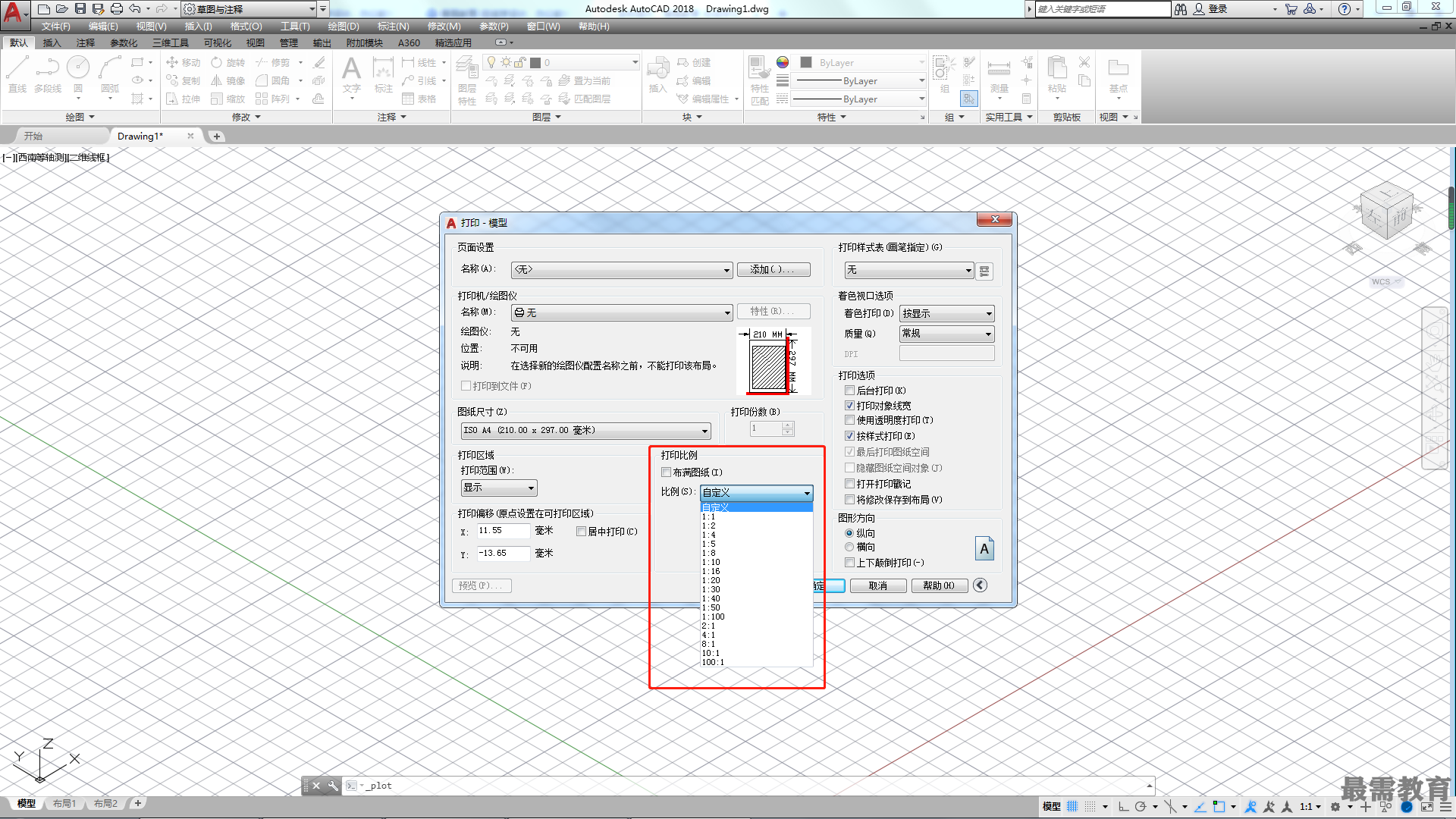The image size is (1456, 819).
Task: Switch to the 三维工具 ribbon tab
Action: click(170, 43)
